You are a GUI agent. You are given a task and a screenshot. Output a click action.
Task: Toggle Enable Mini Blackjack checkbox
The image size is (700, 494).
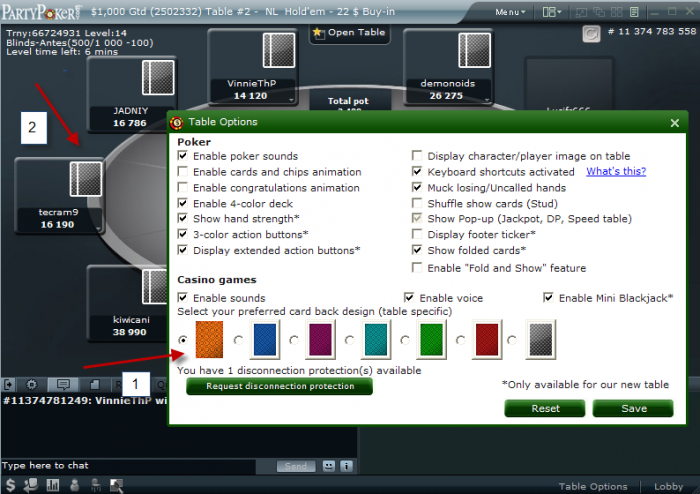pos(549,298)
